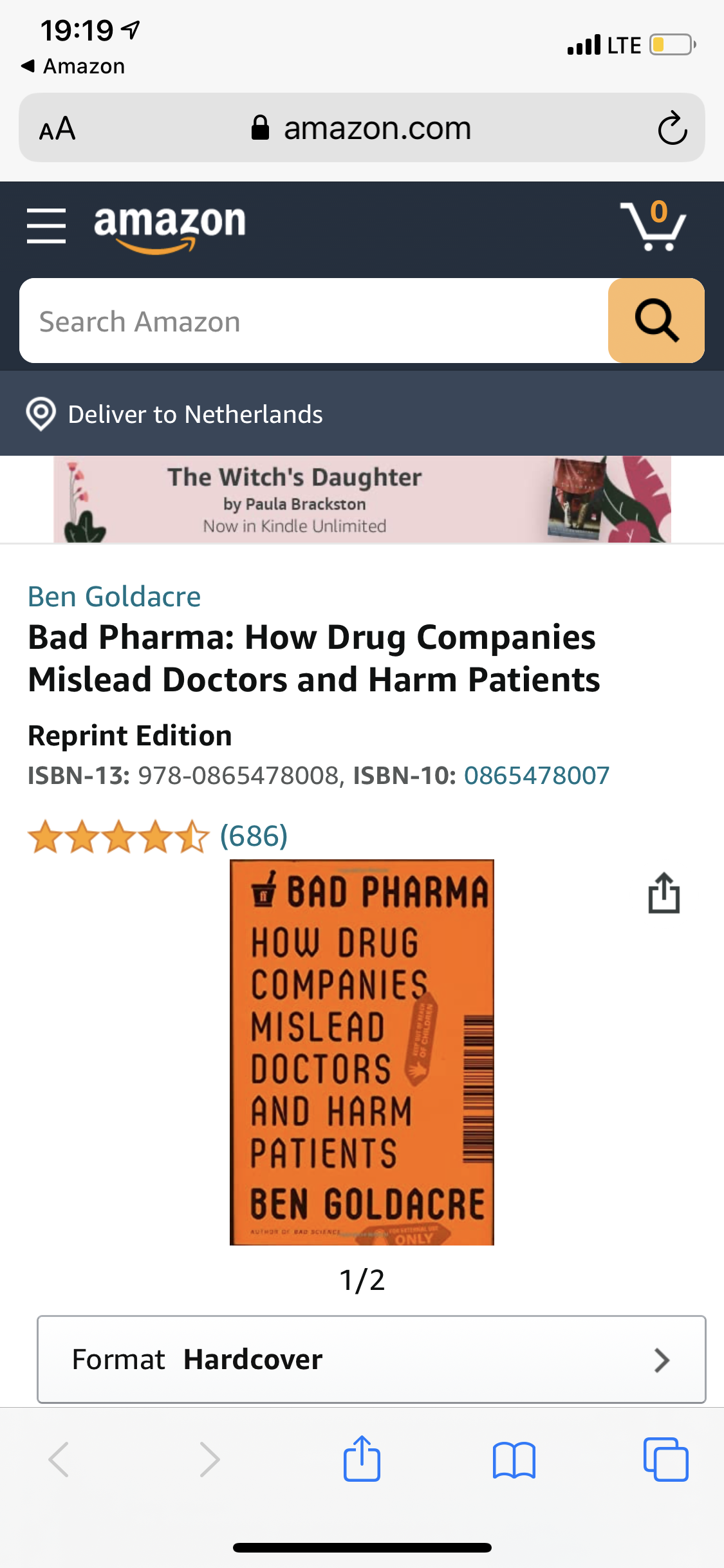Image resolution: width=724 pixels, height=1568 pixels.
Task: Open the Ben Goldacre author link
Action: click(115, 596)
